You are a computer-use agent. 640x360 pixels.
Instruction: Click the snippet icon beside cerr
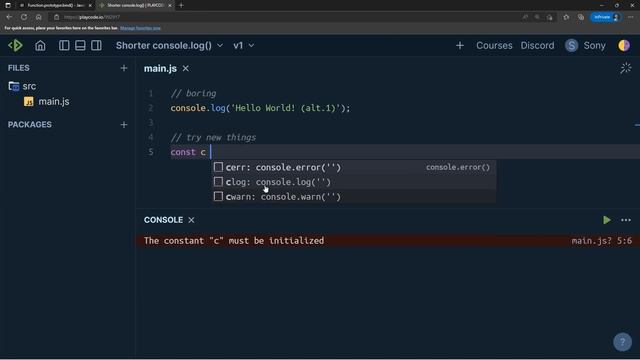click(218, 167)
